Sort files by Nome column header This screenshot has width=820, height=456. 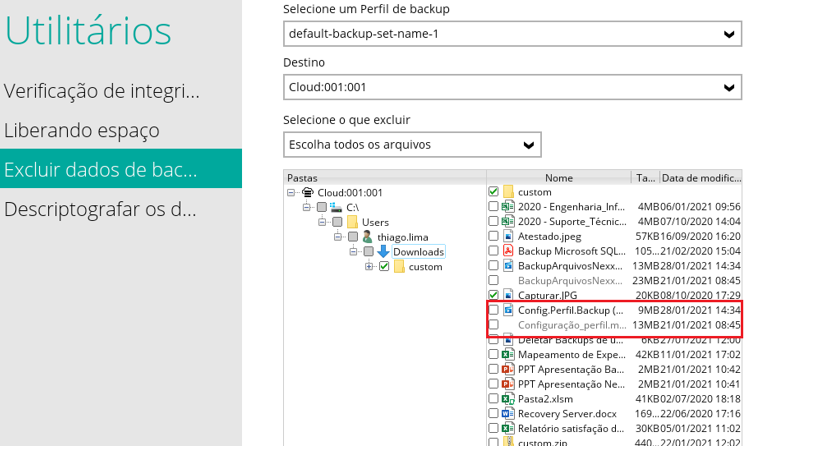tap(559, 178)
